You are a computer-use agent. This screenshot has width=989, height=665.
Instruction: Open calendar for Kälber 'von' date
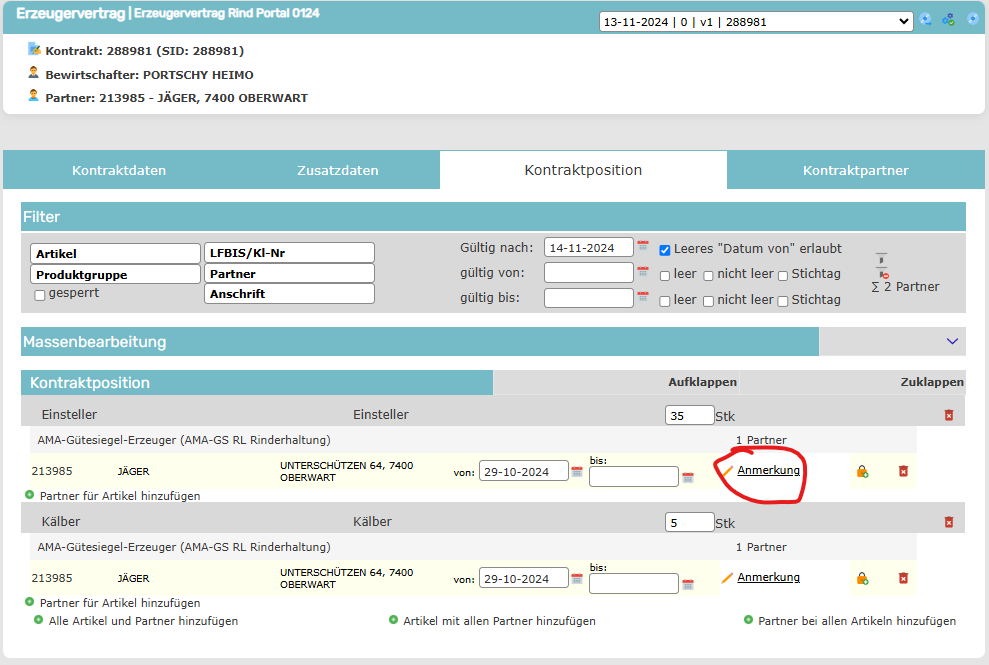coord(577,580)
